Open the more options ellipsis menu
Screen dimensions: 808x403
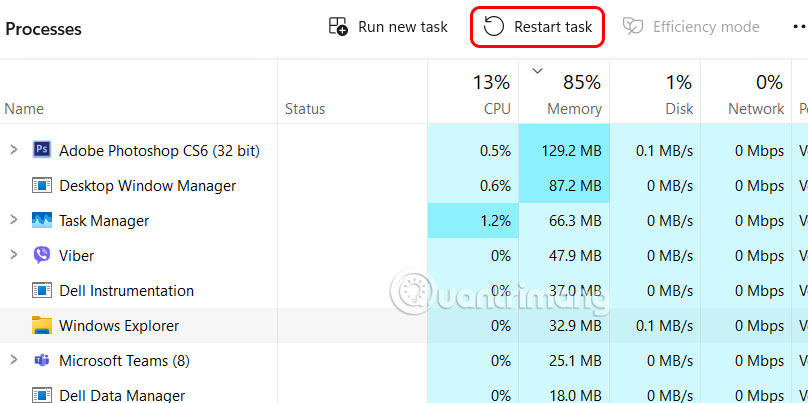(x=800, y=27)
